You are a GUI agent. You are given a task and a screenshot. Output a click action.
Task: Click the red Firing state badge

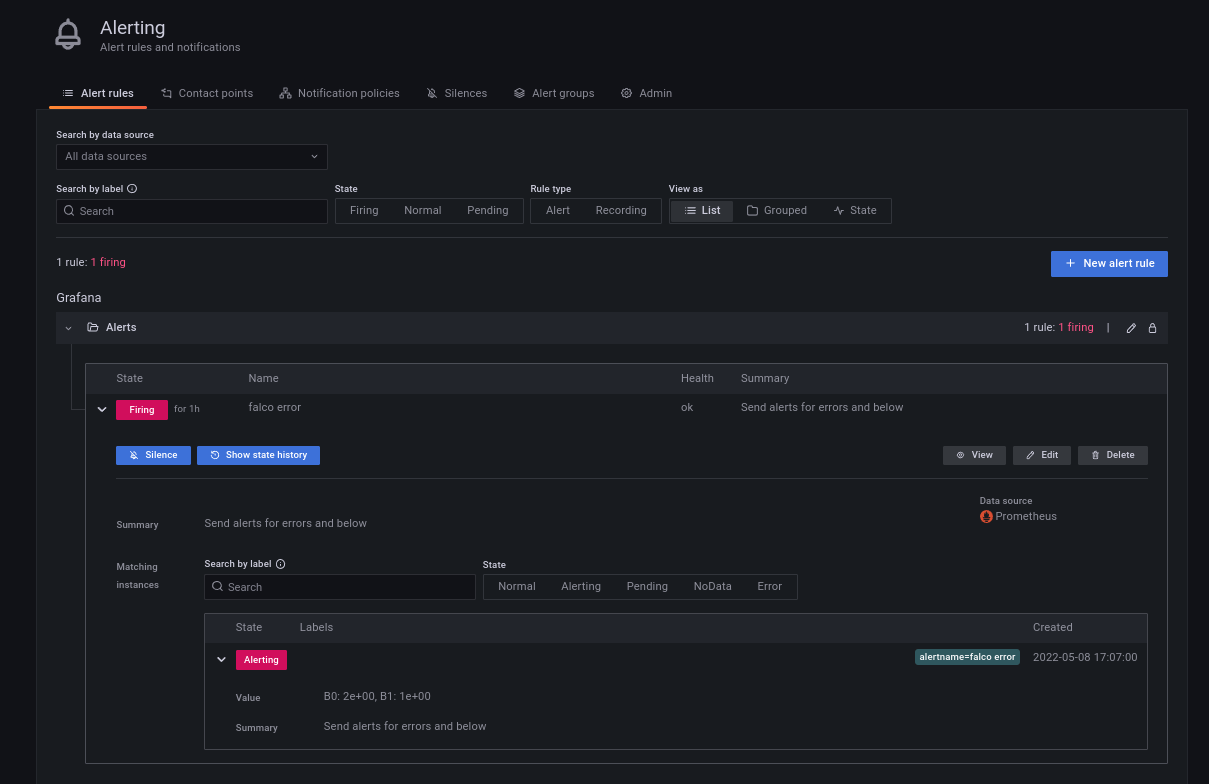click(x=142, y=409)
